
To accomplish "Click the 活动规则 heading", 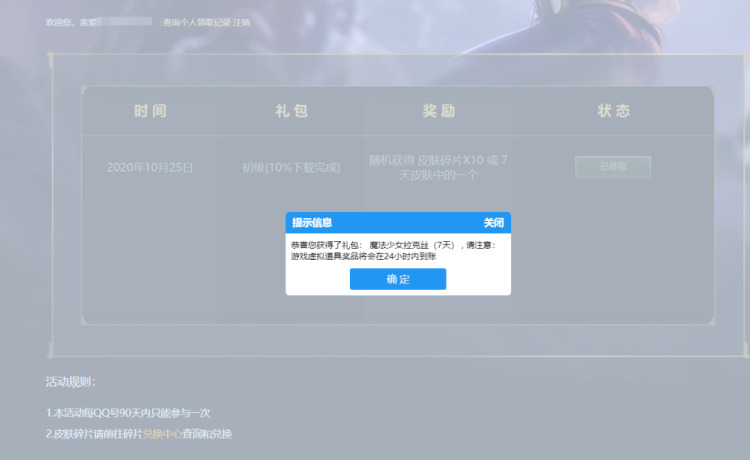I will [x=71, y=382].
